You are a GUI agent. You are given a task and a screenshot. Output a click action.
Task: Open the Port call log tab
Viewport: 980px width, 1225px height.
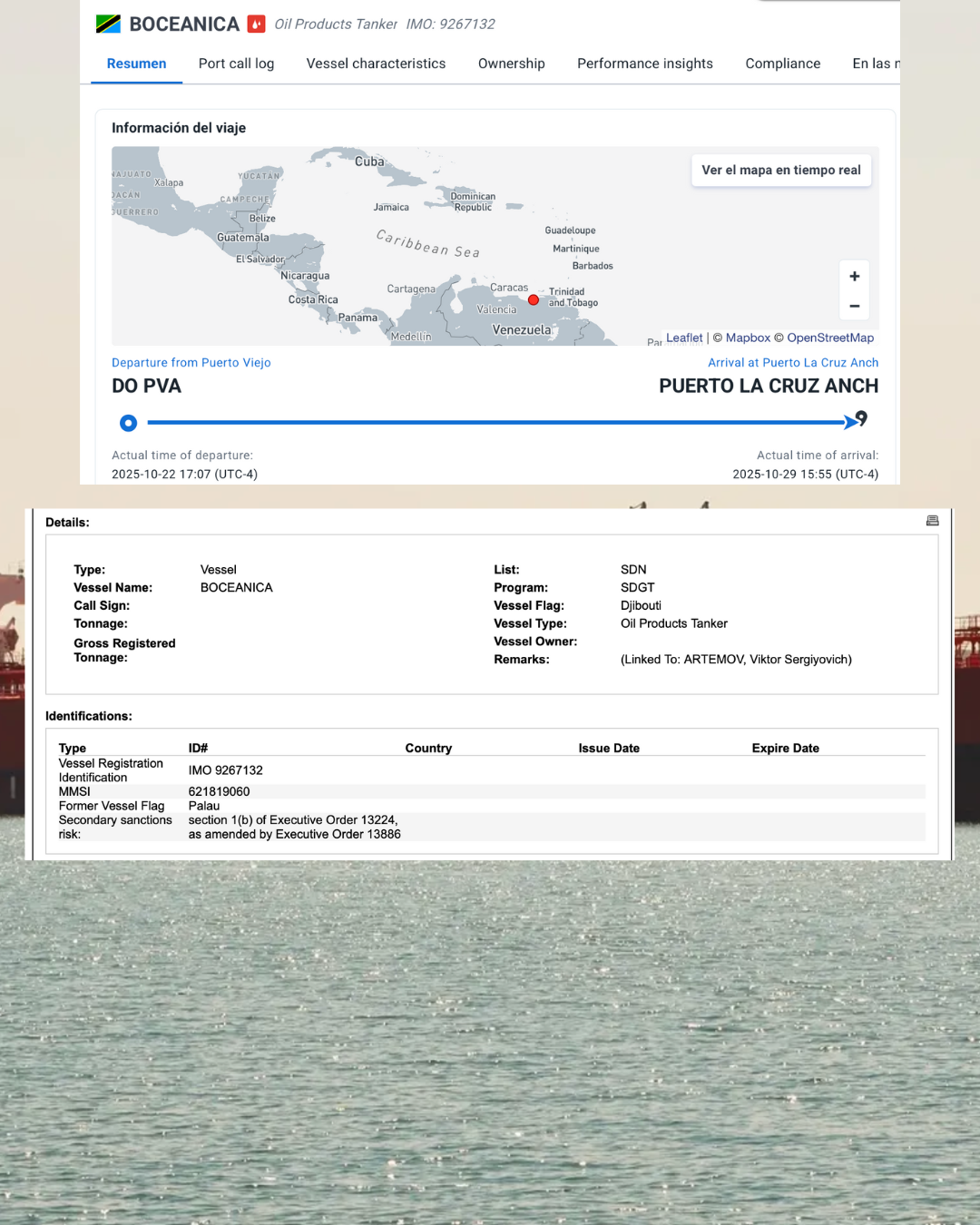point(236,64)
